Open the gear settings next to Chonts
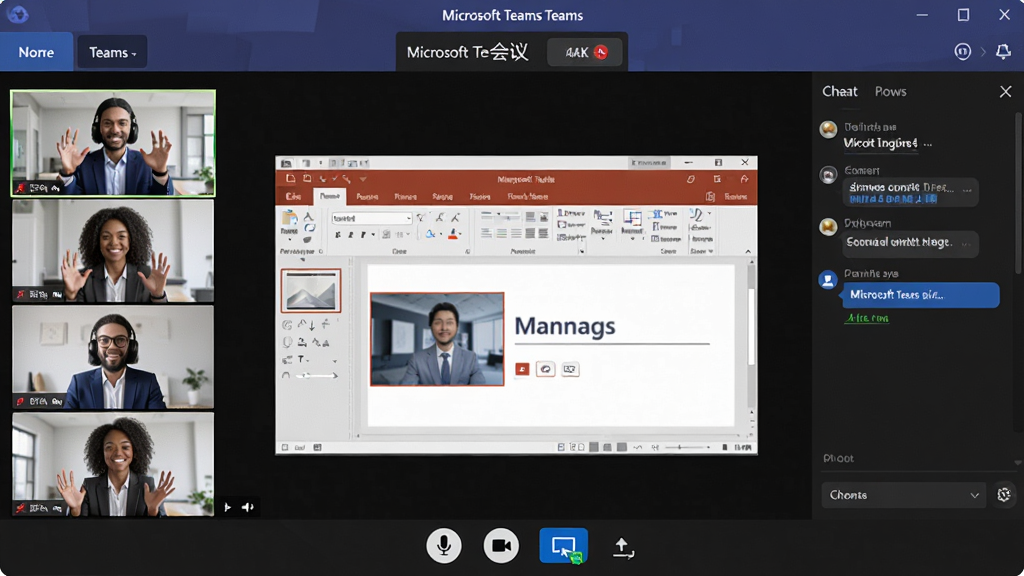 (1004, 495)
